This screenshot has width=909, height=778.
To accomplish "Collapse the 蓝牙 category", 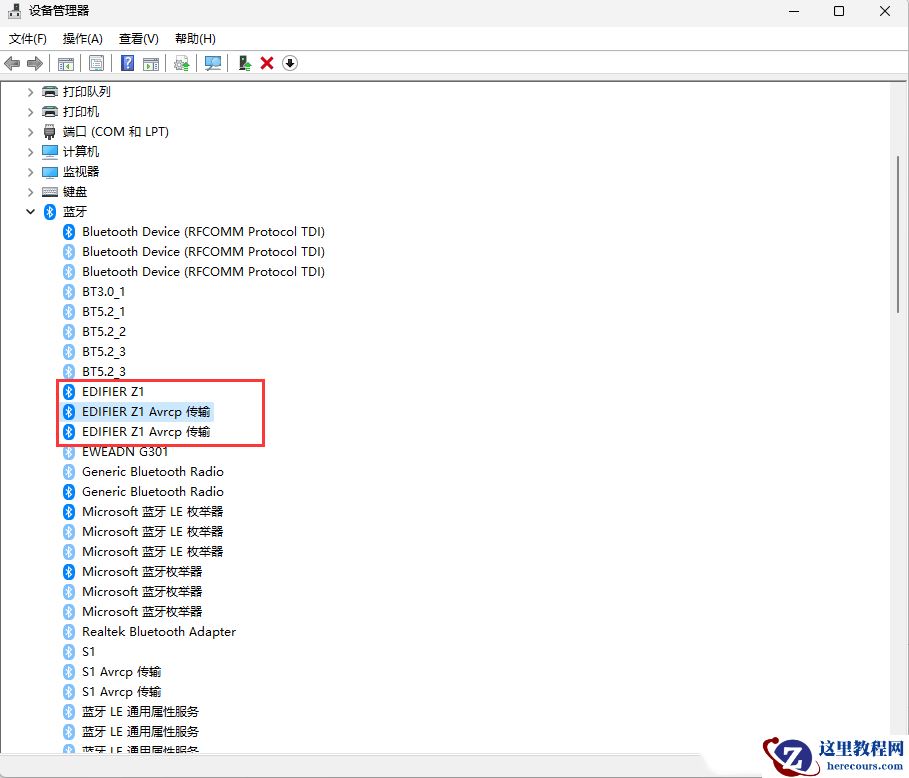I will (x=30, y=211).
